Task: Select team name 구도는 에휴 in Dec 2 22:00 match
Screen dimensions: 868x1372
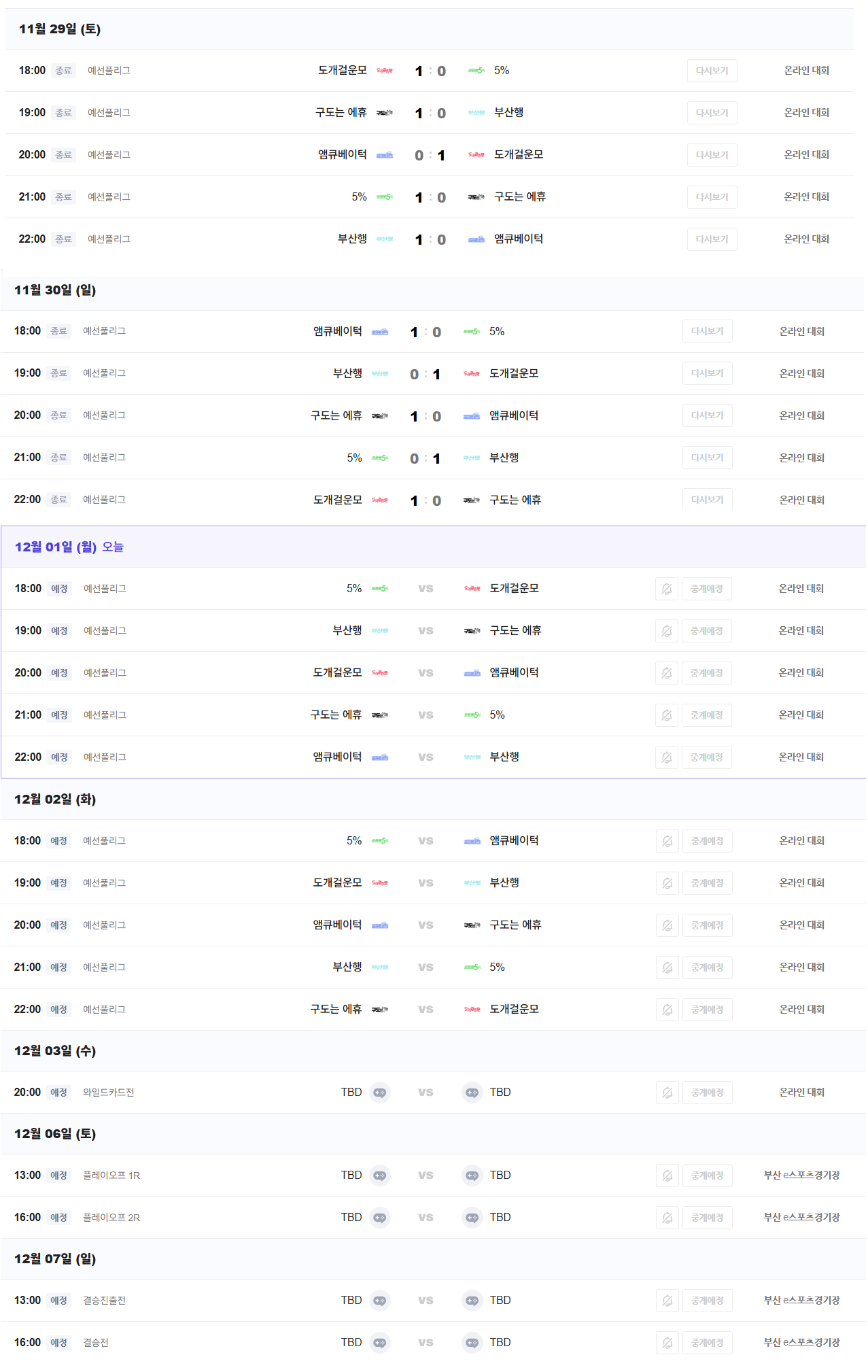Action: point(336,1009)
